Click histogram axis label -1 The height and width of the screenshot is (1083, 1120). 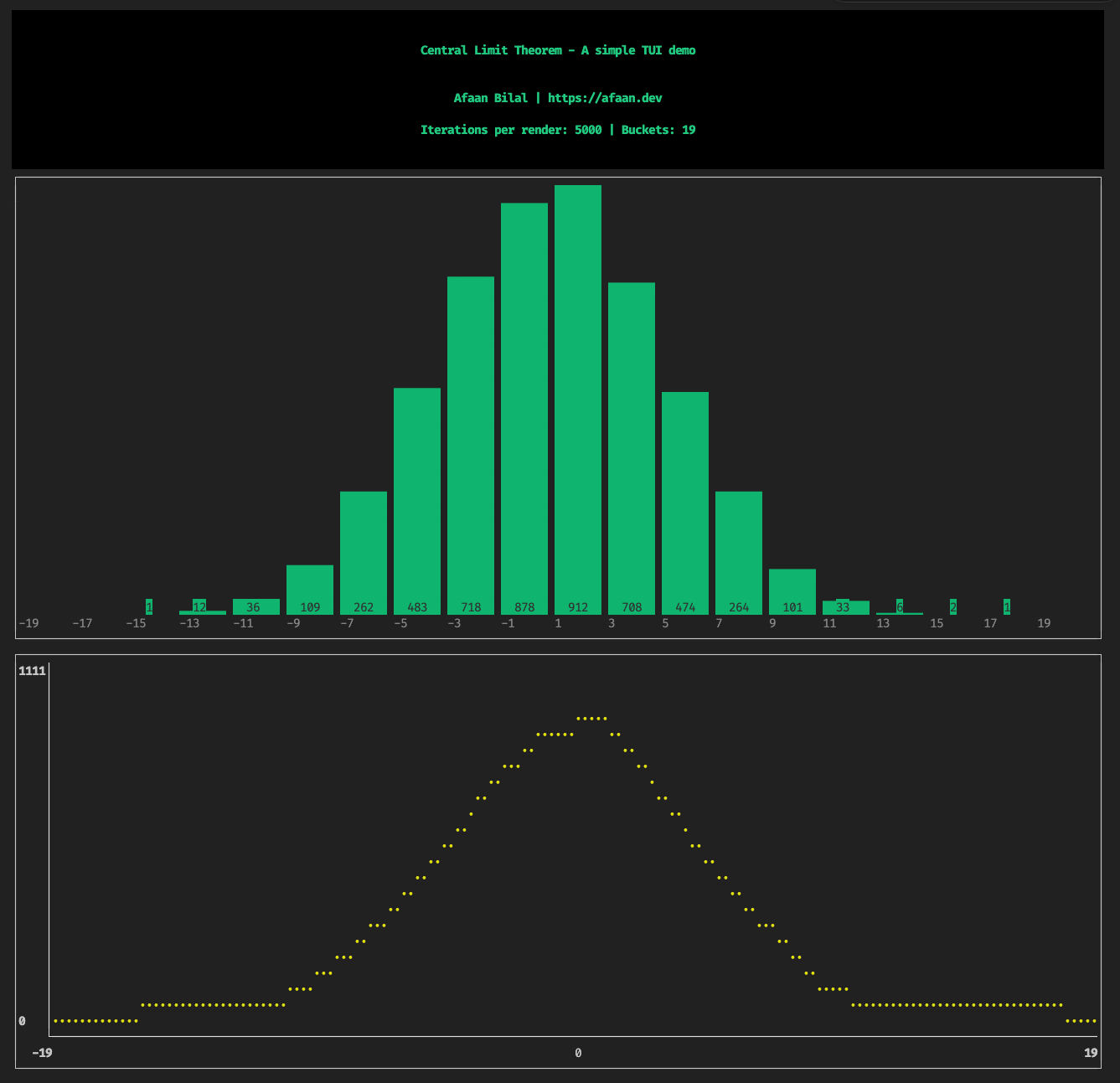(508, 623)
